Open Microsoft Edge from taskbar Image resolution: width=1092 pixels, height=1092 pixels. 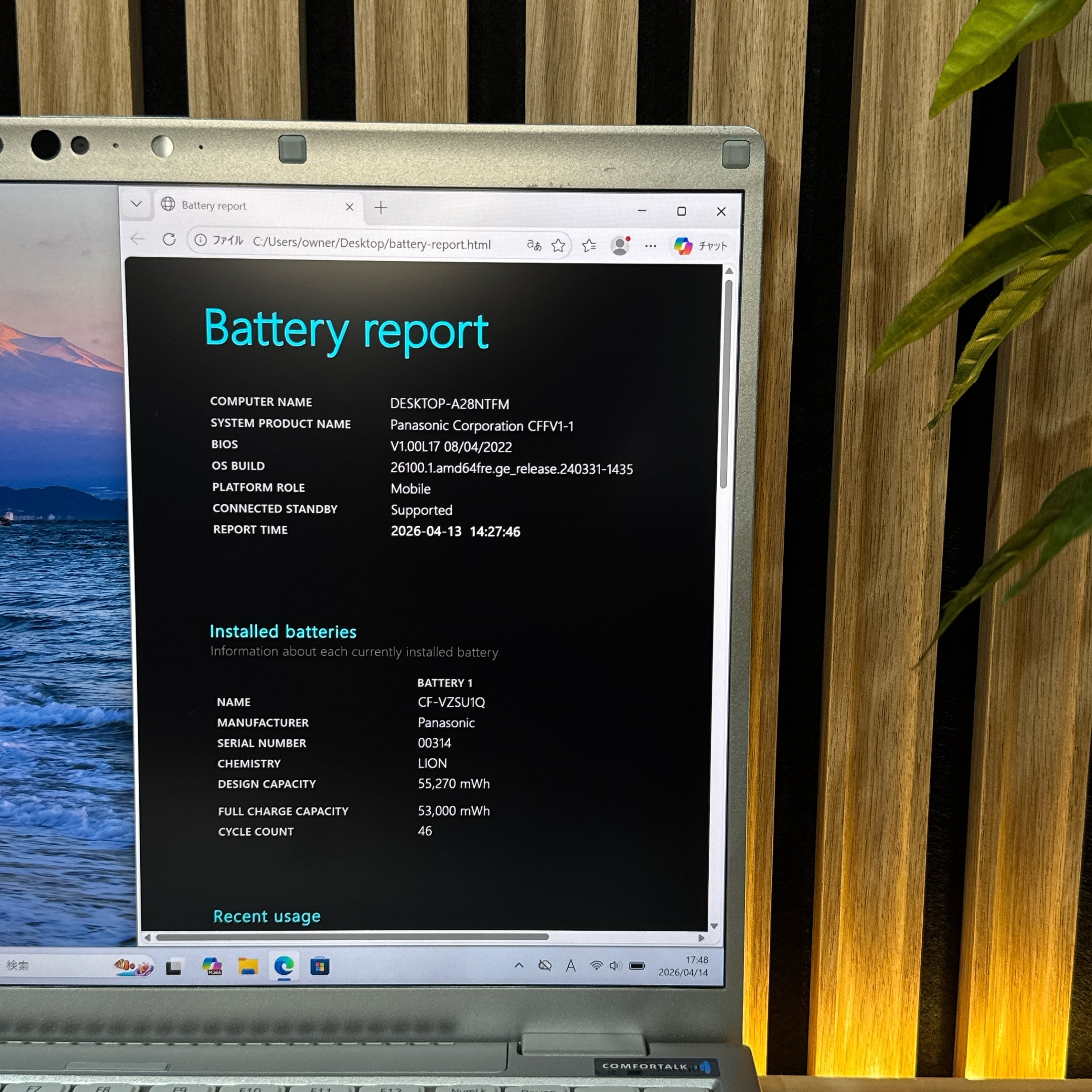point(284,966)
